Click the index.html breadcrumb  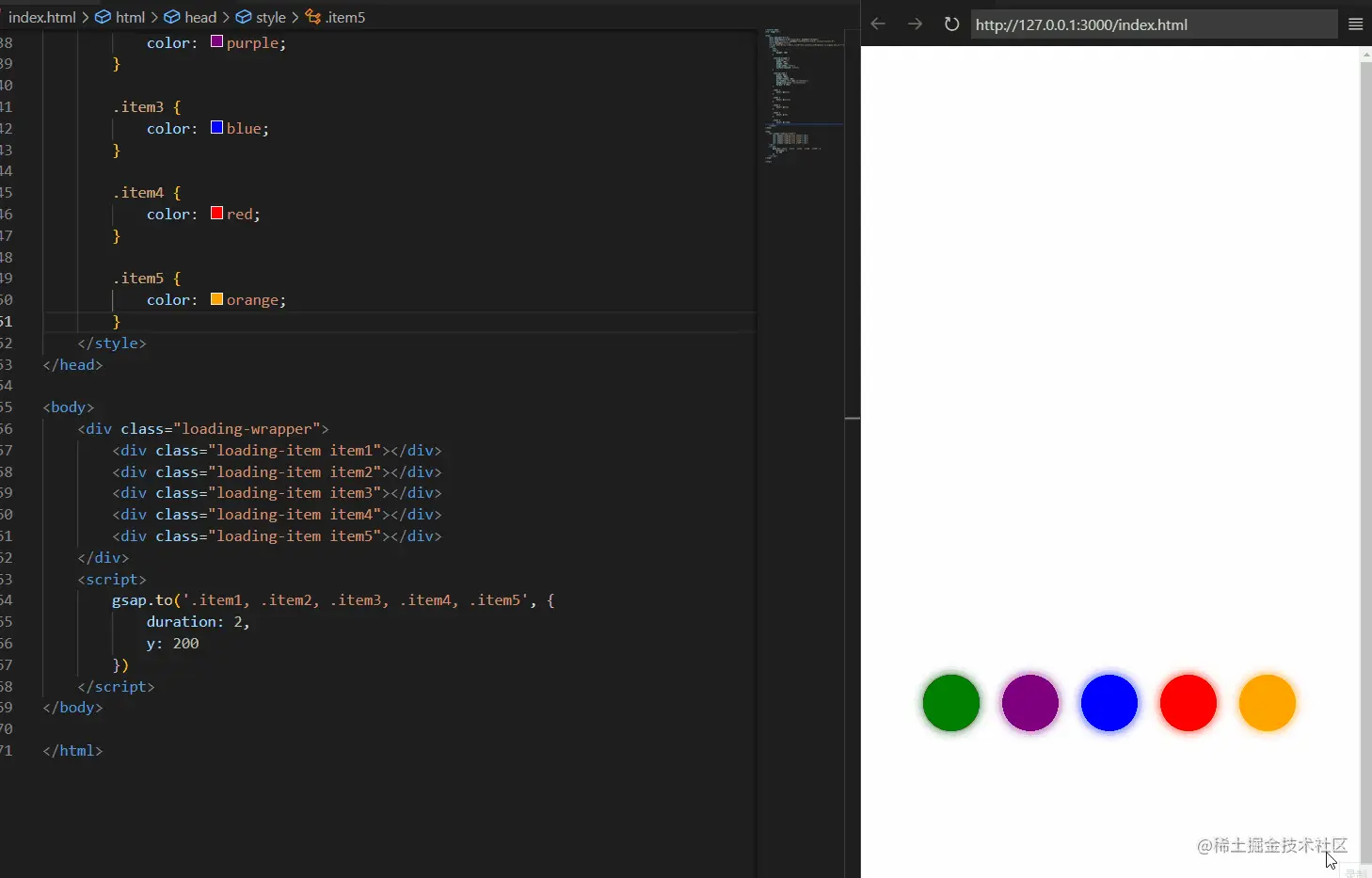pos(42,17)
